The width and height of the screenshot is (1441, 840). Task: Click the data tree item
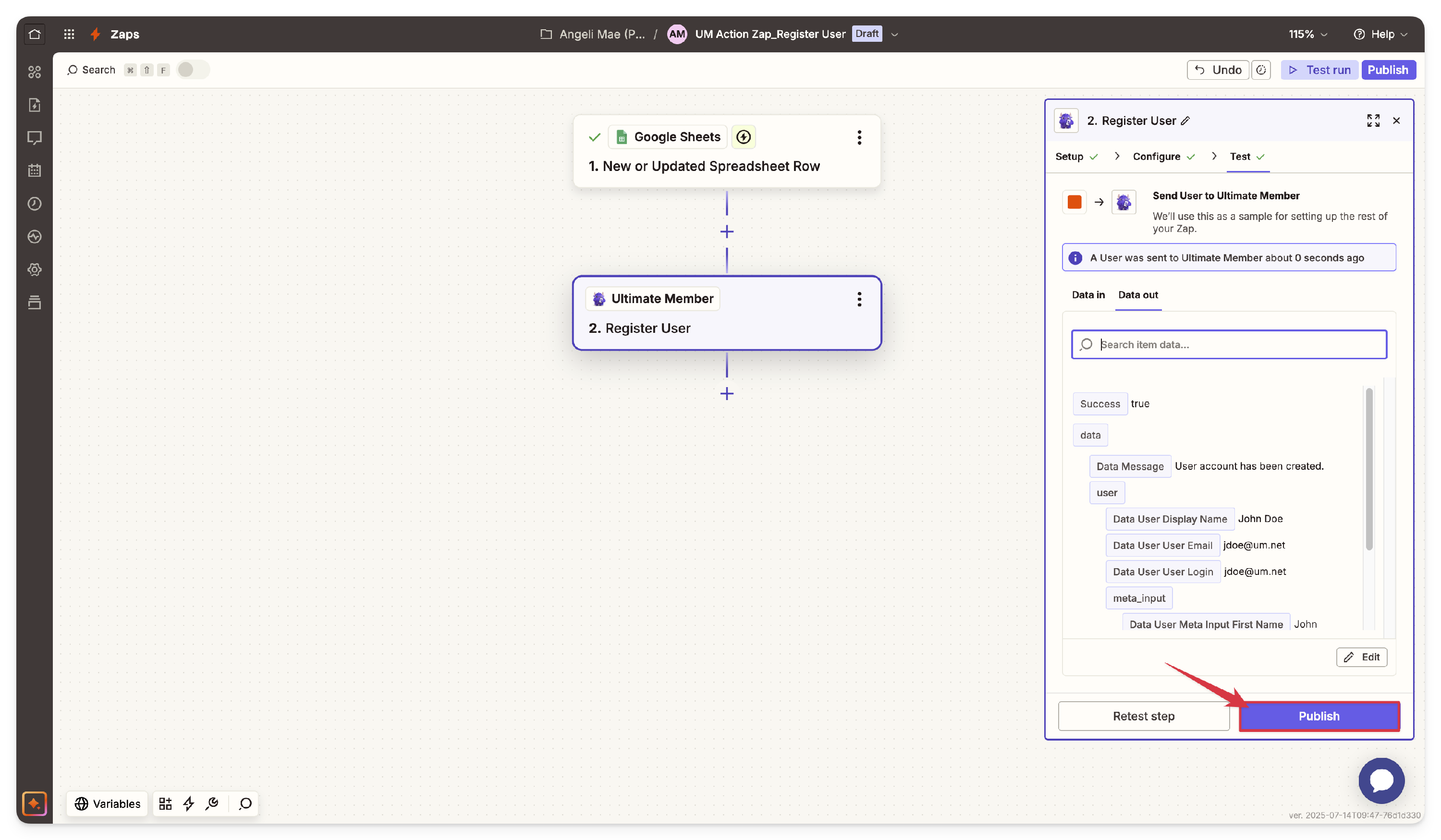pyautogui.click(x=1090, y=435)
